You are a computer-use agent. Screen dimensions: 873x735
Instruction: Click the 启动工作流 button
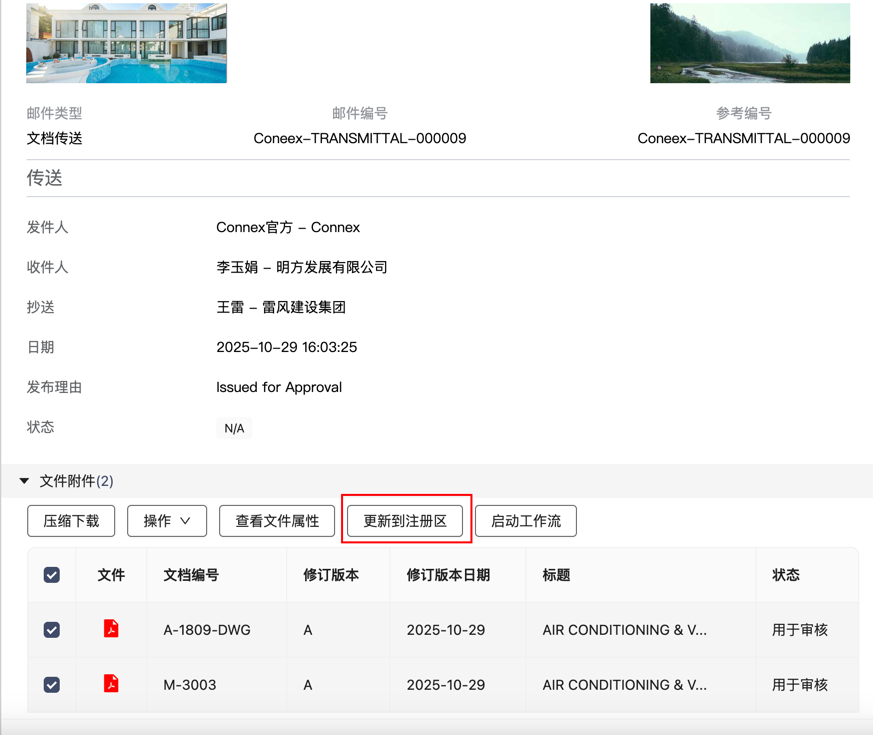526,521
